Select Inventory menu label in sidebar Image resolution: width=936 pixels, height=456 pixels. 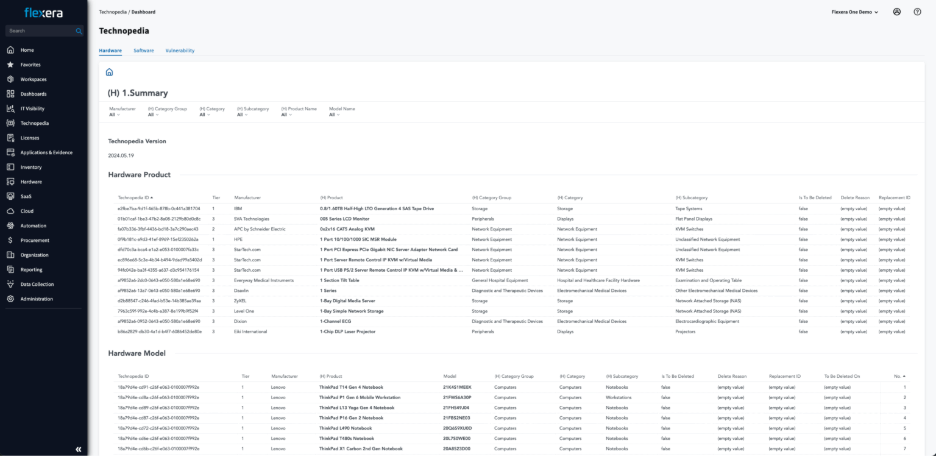point(31,167)
